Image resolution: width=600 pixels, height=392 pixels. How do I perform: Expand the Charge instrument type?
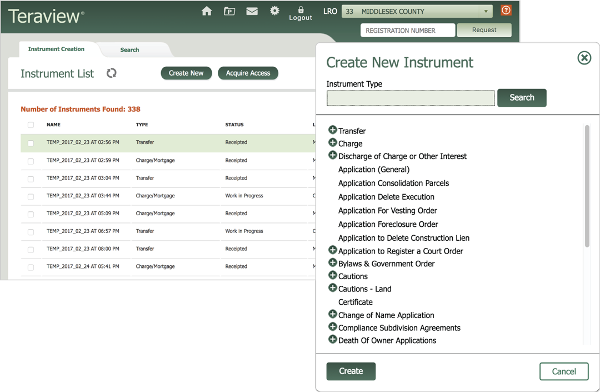[x=333, y=142]
